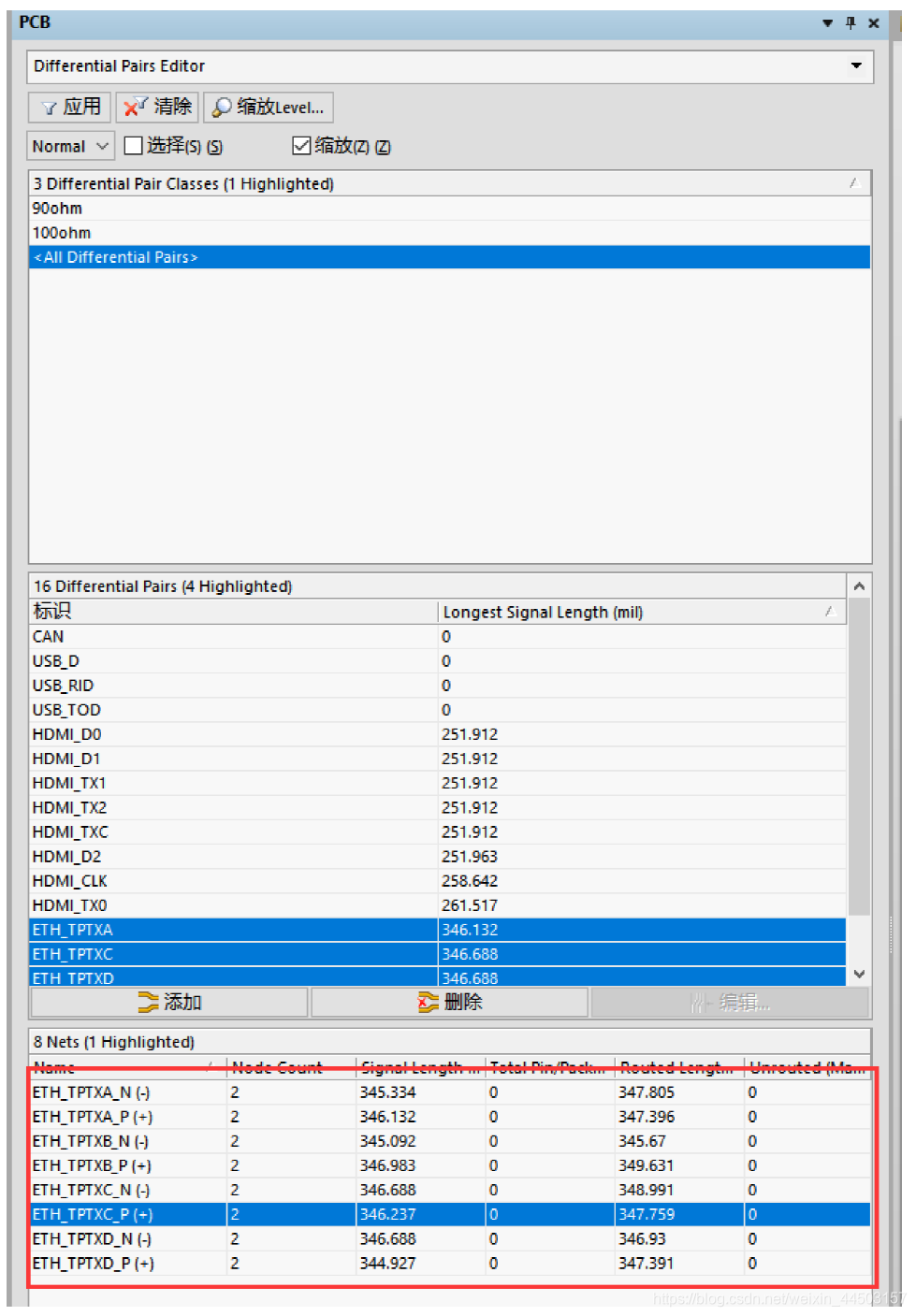Image resolution: width=916 pixels, height=1316 pixels.
Task: Select the ETH_TPTXB_P (+) net row
Action: pyautogui.click(x=93, y=1165)
